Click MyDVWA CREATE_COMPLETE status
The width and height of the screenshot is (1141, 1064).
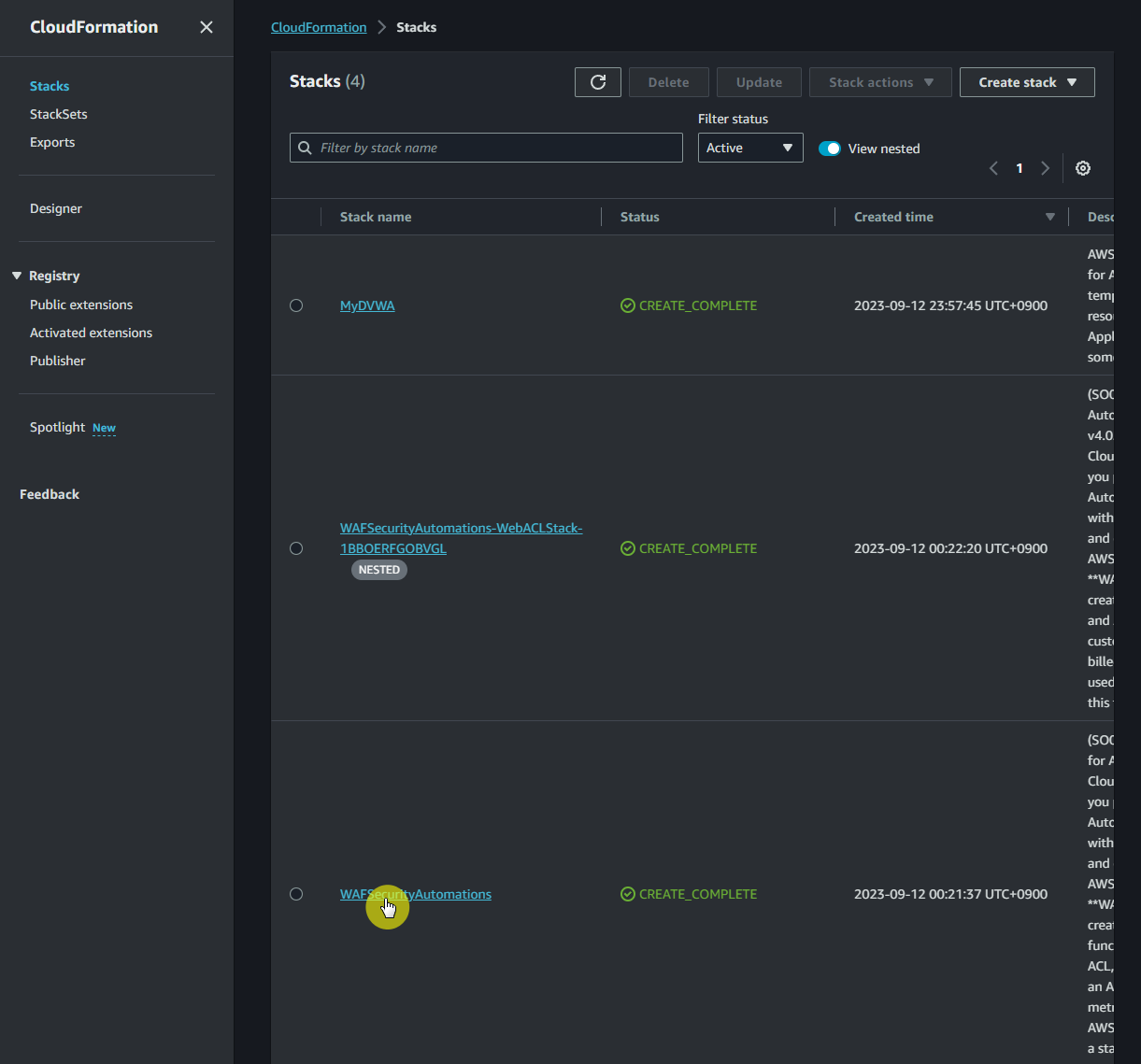click(689, 305)
